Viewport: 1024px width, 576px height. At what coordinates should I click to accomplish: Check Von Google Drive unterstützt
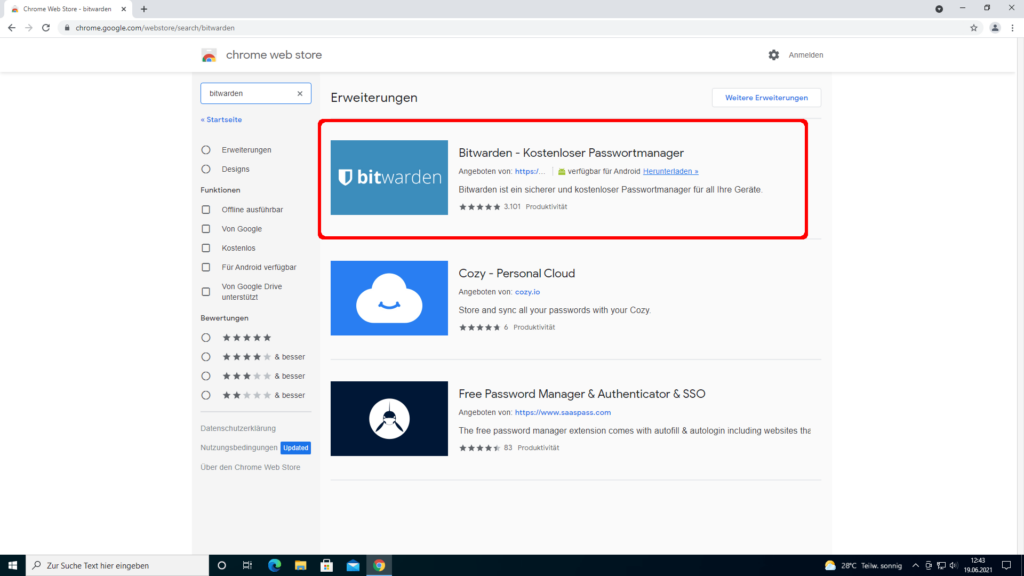pyautogui.click(x=206, y=292)
